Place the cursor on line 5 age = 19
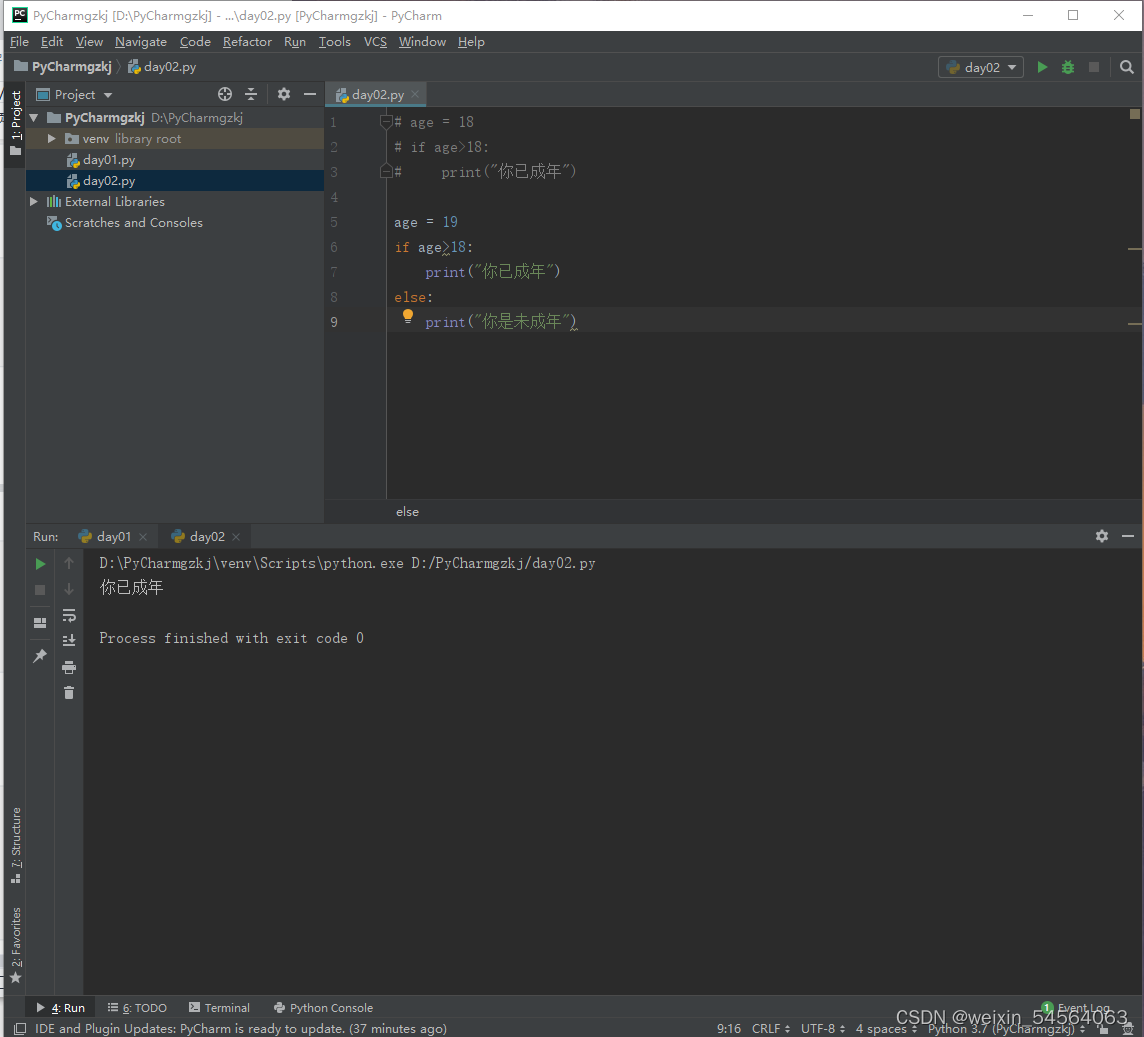1144x1037 pixels. (x=426, y=222)
